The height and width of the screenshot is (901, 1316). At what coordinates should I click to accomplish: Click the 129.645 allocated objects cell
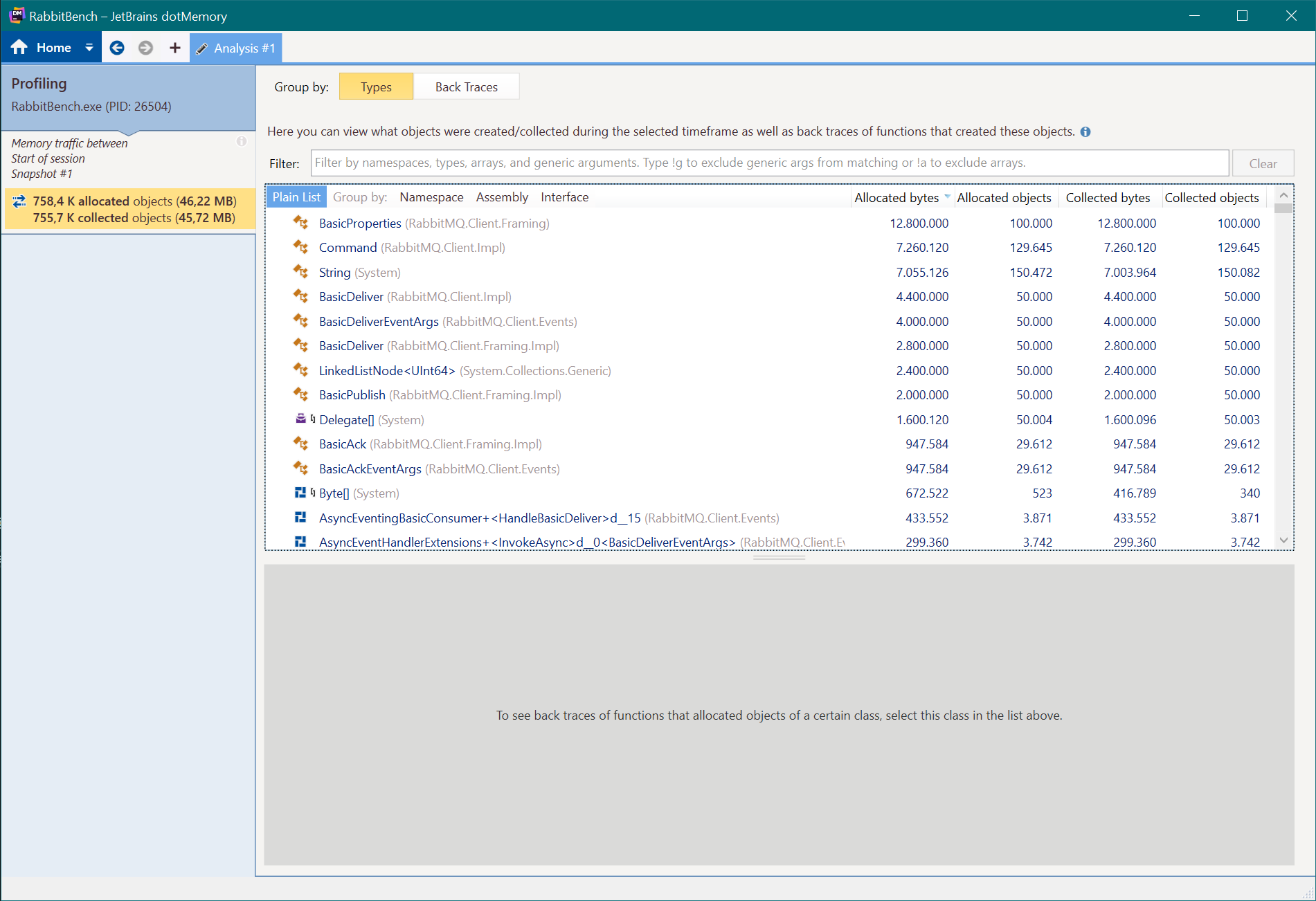[1031, 247]
